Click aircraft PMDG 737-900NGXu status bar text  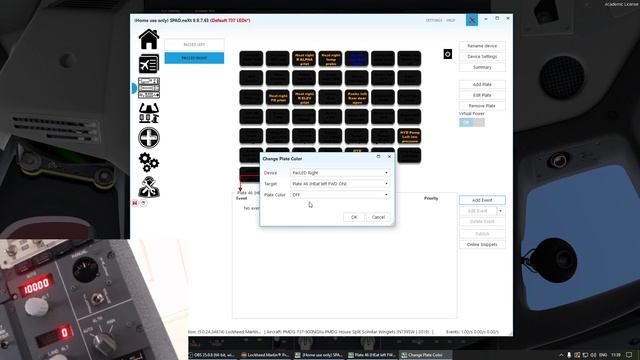[349, 332]
